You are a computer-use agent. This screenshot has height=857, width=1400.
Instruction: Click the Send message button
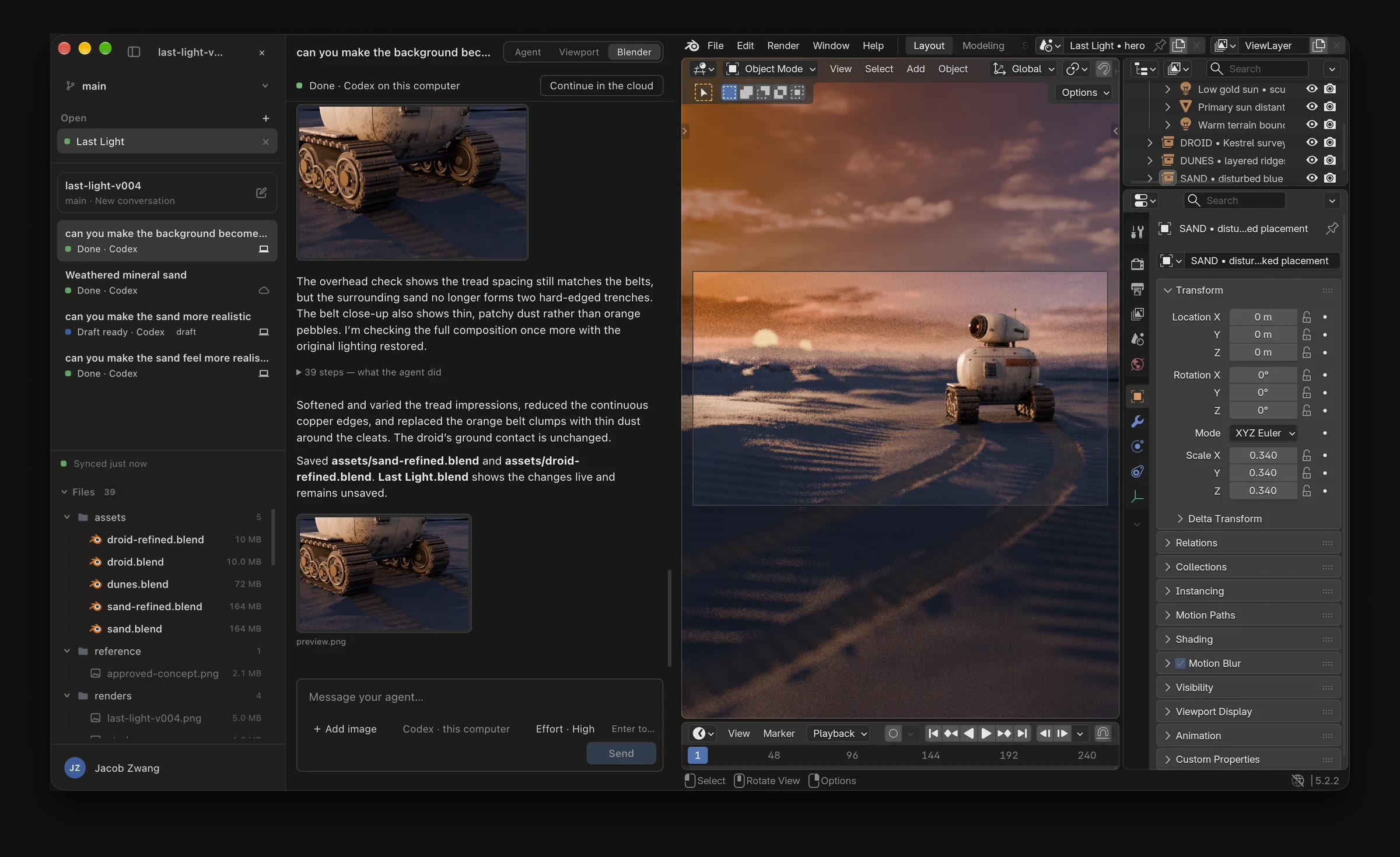(x=621, y=753)
